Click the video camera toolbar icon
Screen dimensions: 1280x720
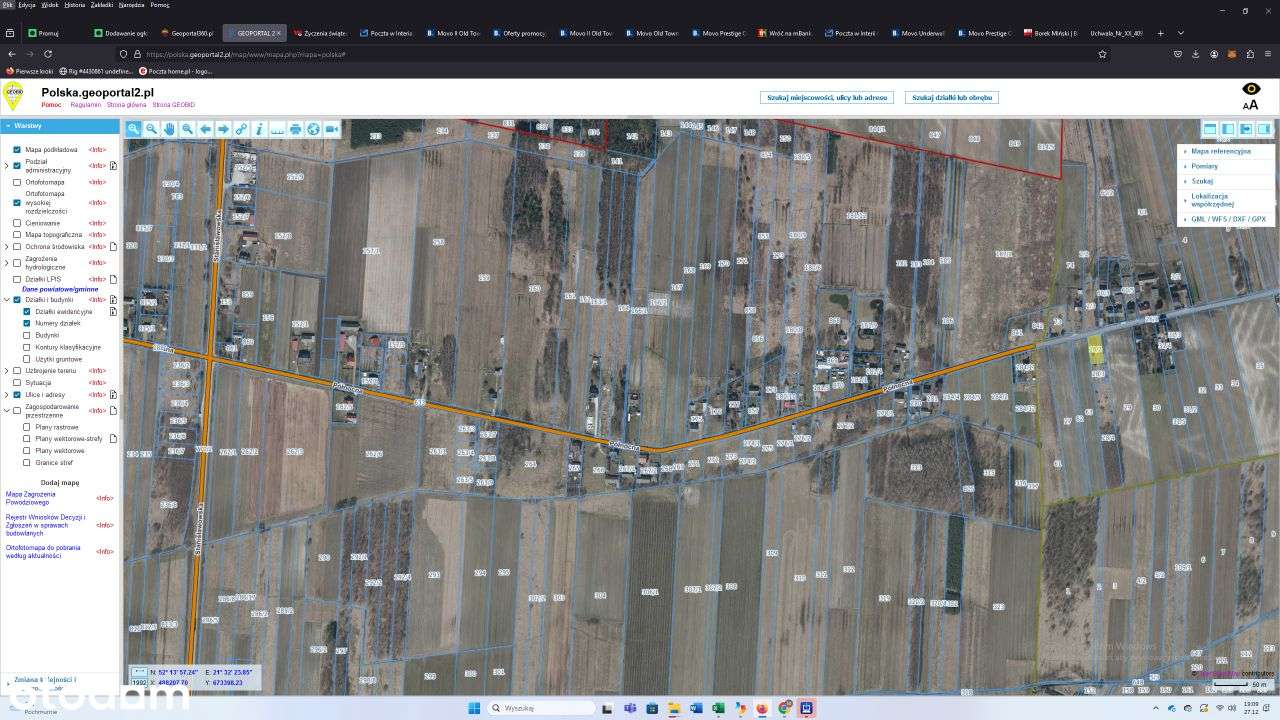pyautogui.click(x=331, y=129)
